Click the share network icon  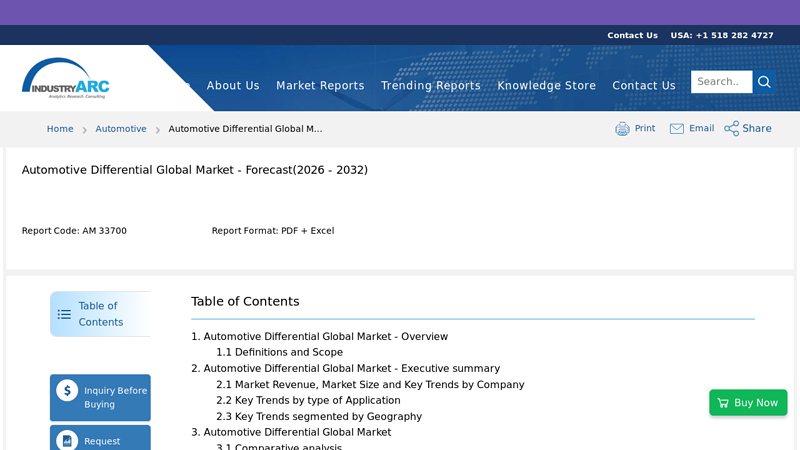pyautogui.click(x=731, y=129)
